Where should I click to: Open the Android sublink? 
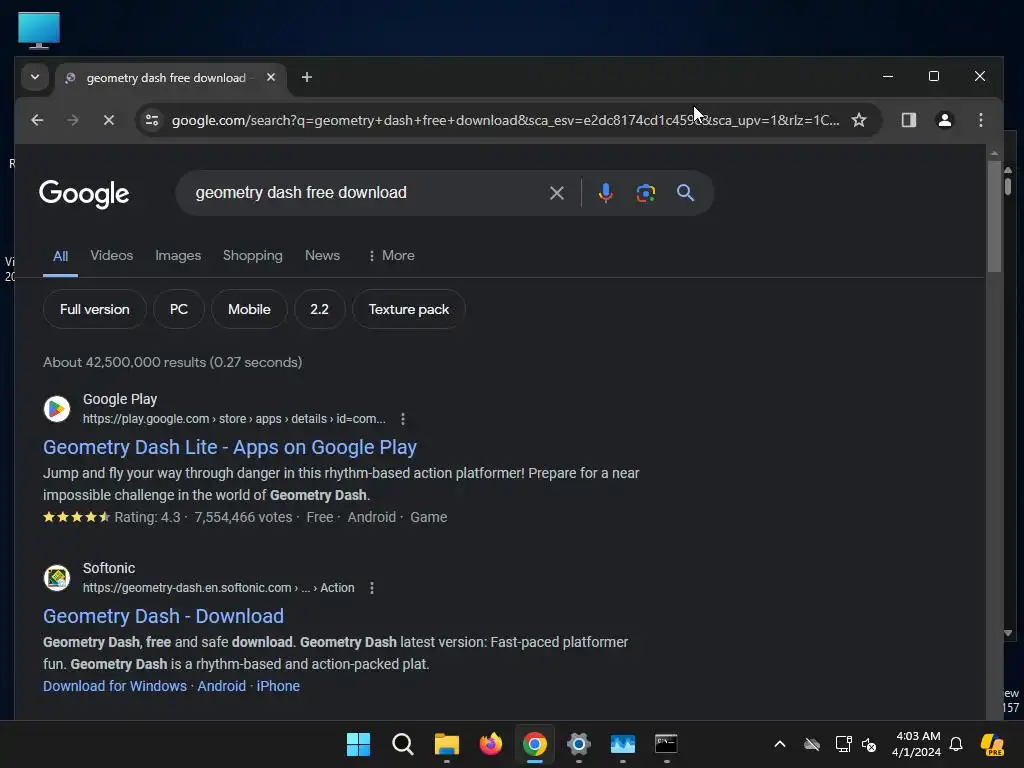221,686
